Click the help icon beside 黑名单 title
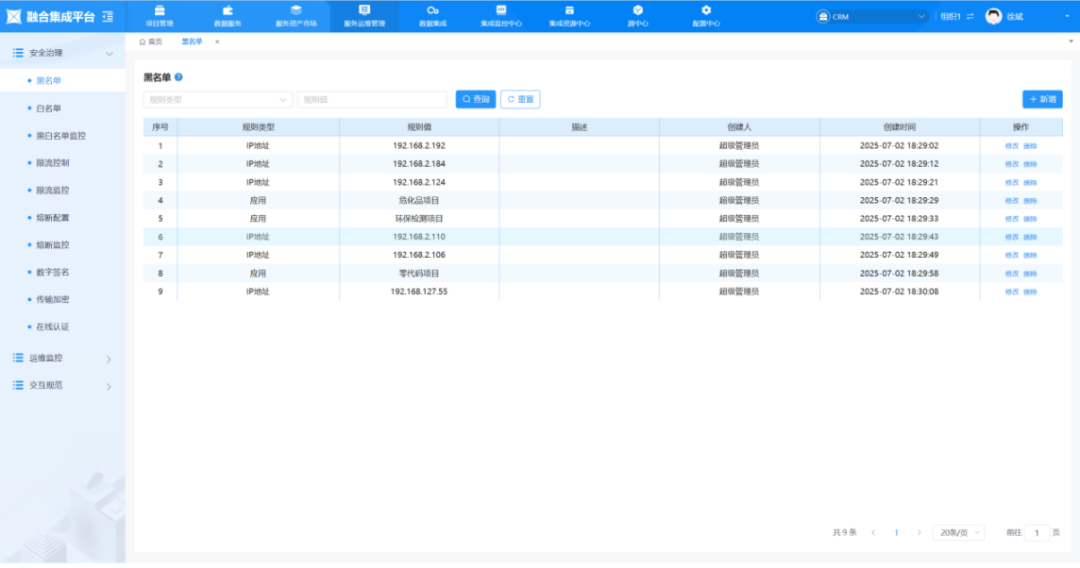 (179, 77)
